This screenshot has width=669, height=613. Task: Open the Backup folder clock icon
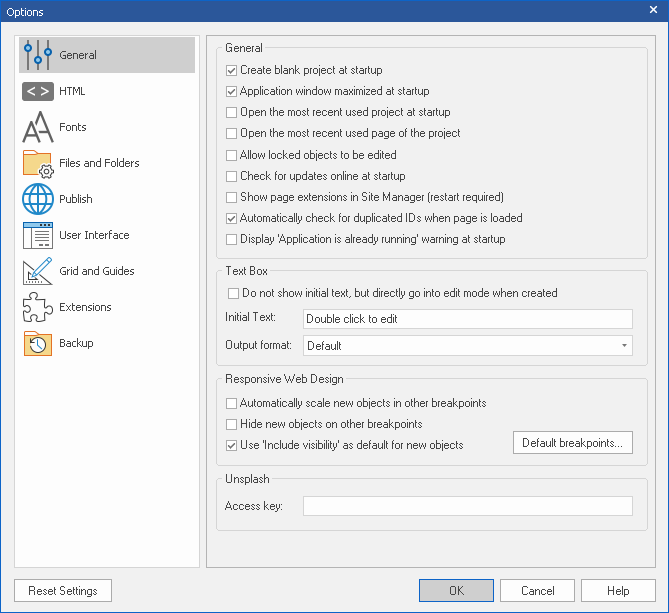(38, 343)
